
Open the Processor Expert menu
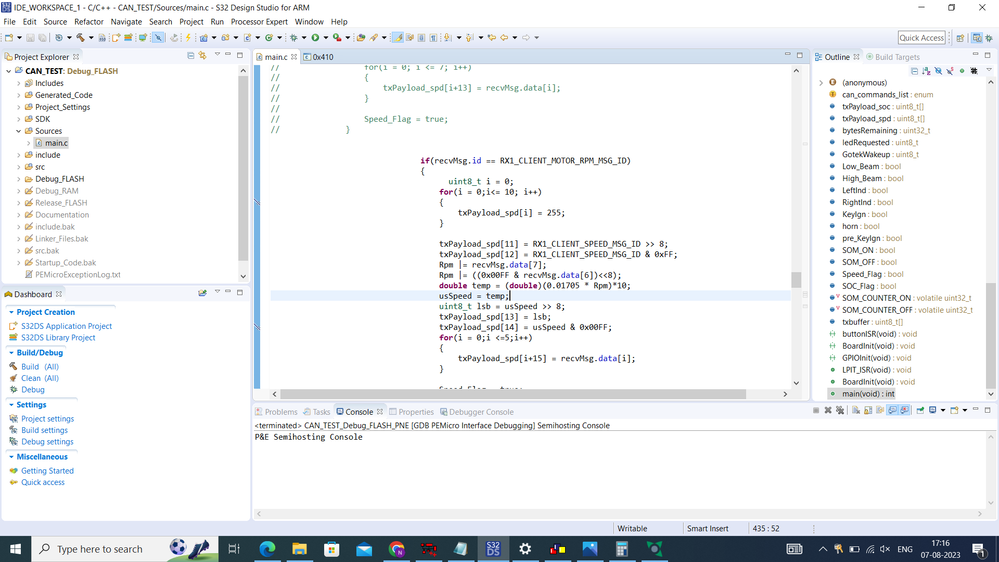click(x=259, y=22)
